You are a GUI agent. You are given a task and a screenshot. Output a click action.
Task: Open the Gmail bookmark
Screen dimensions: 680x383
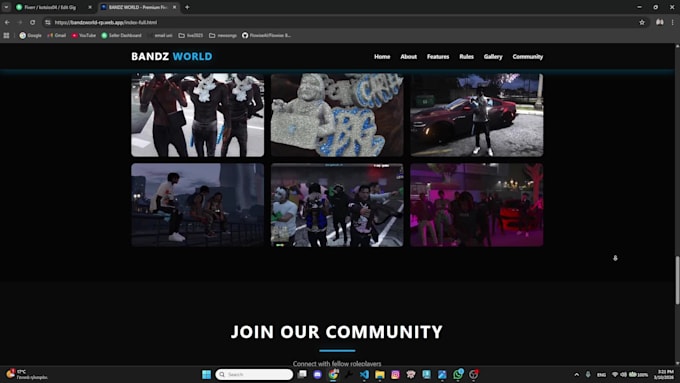point(57,36)
